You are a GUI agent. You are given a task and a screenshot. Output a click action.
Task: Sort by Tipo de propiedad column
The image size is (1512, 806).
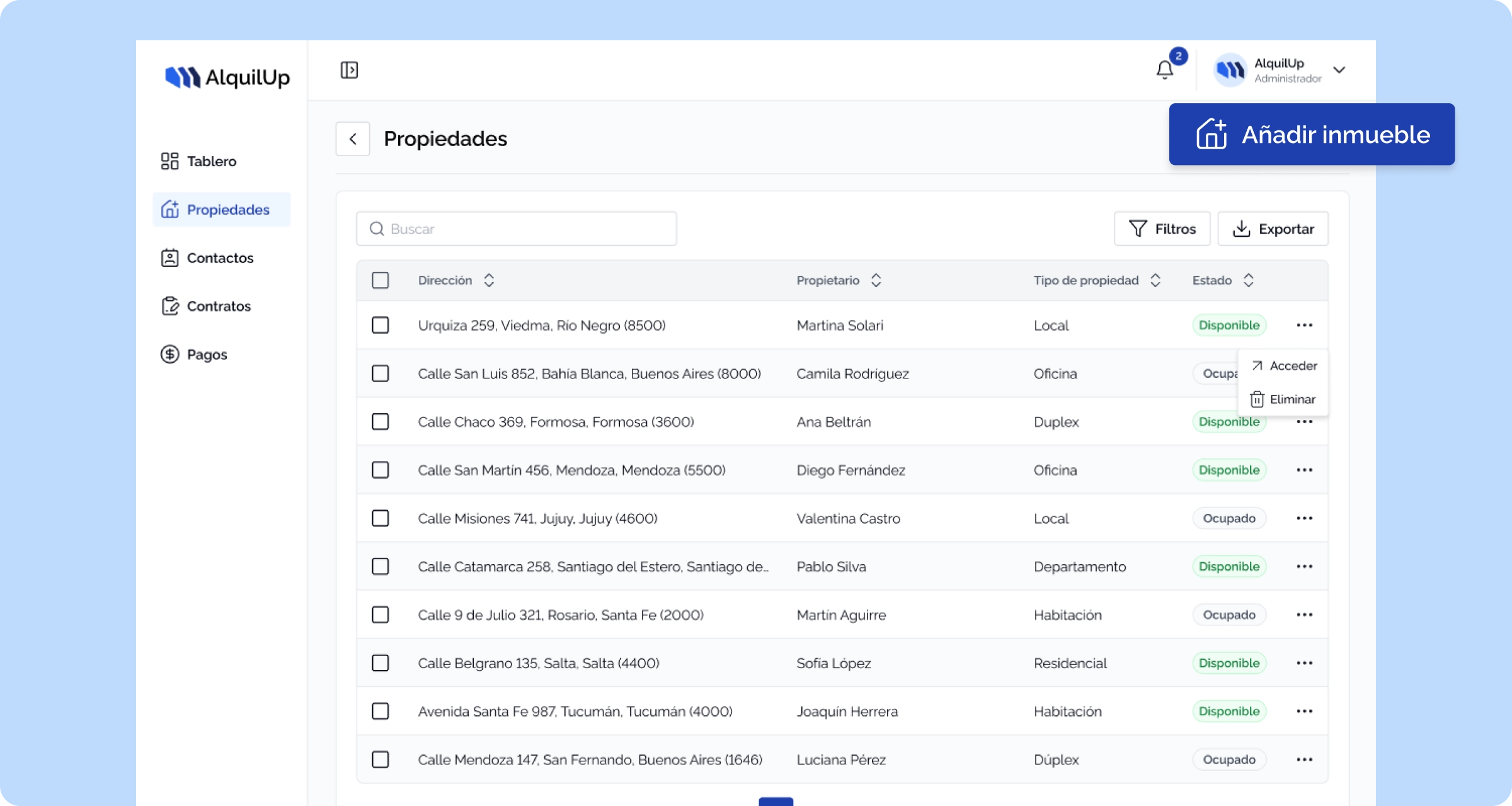[1155, 280]
